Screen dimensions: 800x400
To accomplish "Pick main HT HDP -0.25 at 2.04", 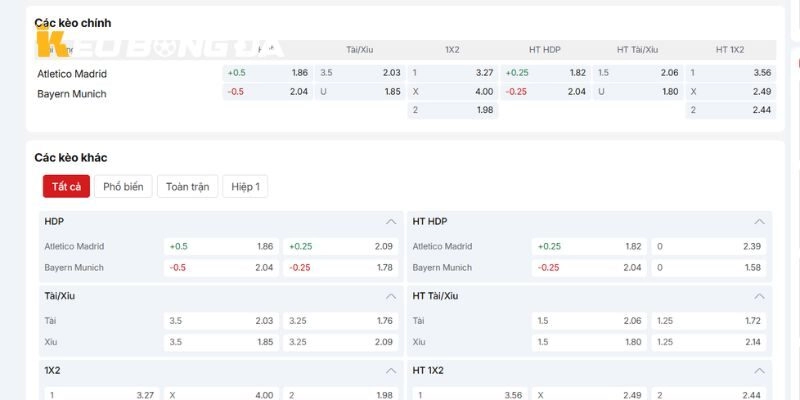I will tap(545, 92).
